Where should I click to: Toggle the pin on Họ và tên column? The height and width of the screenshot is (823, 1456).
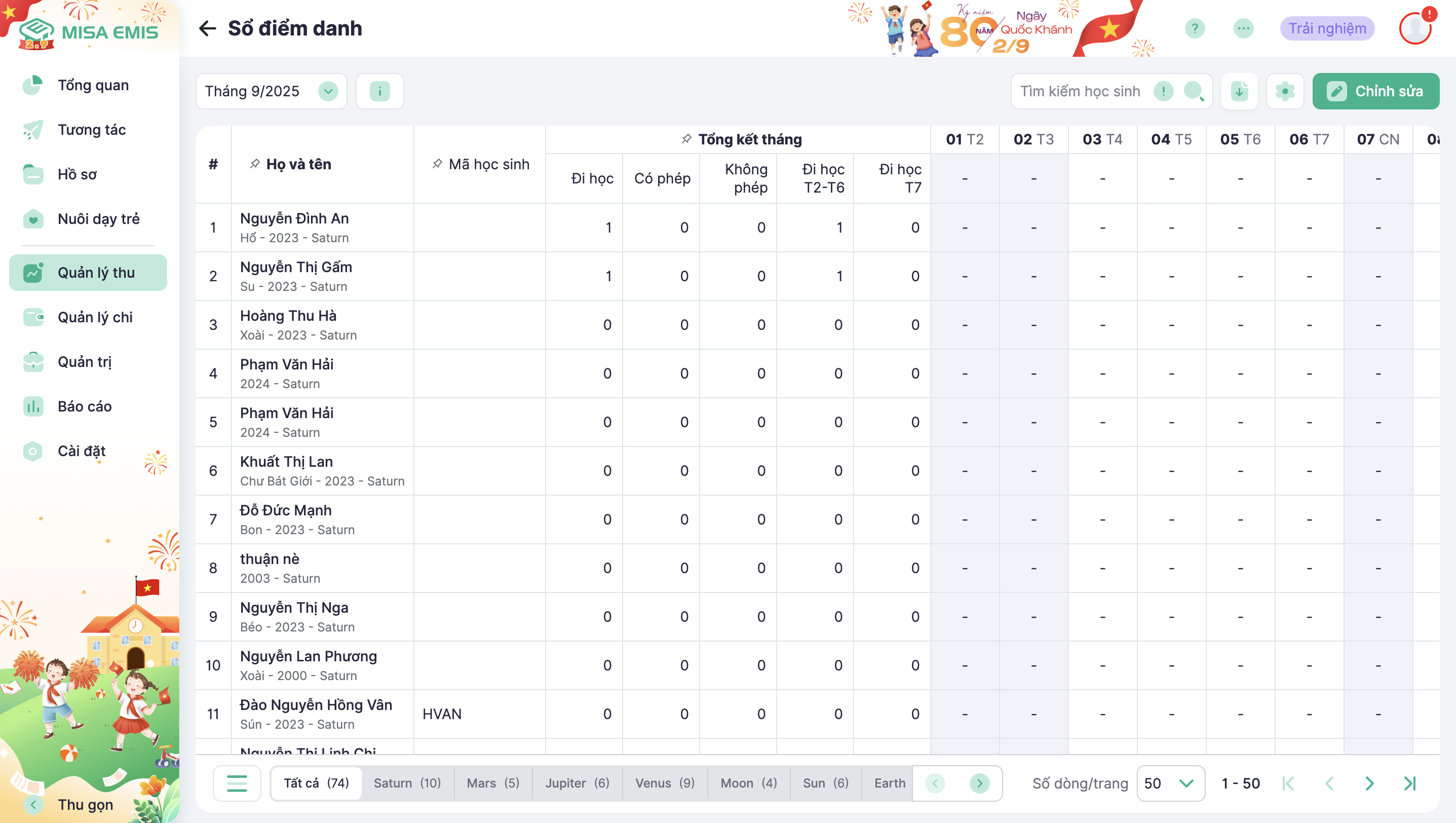[x=255, y=164]
